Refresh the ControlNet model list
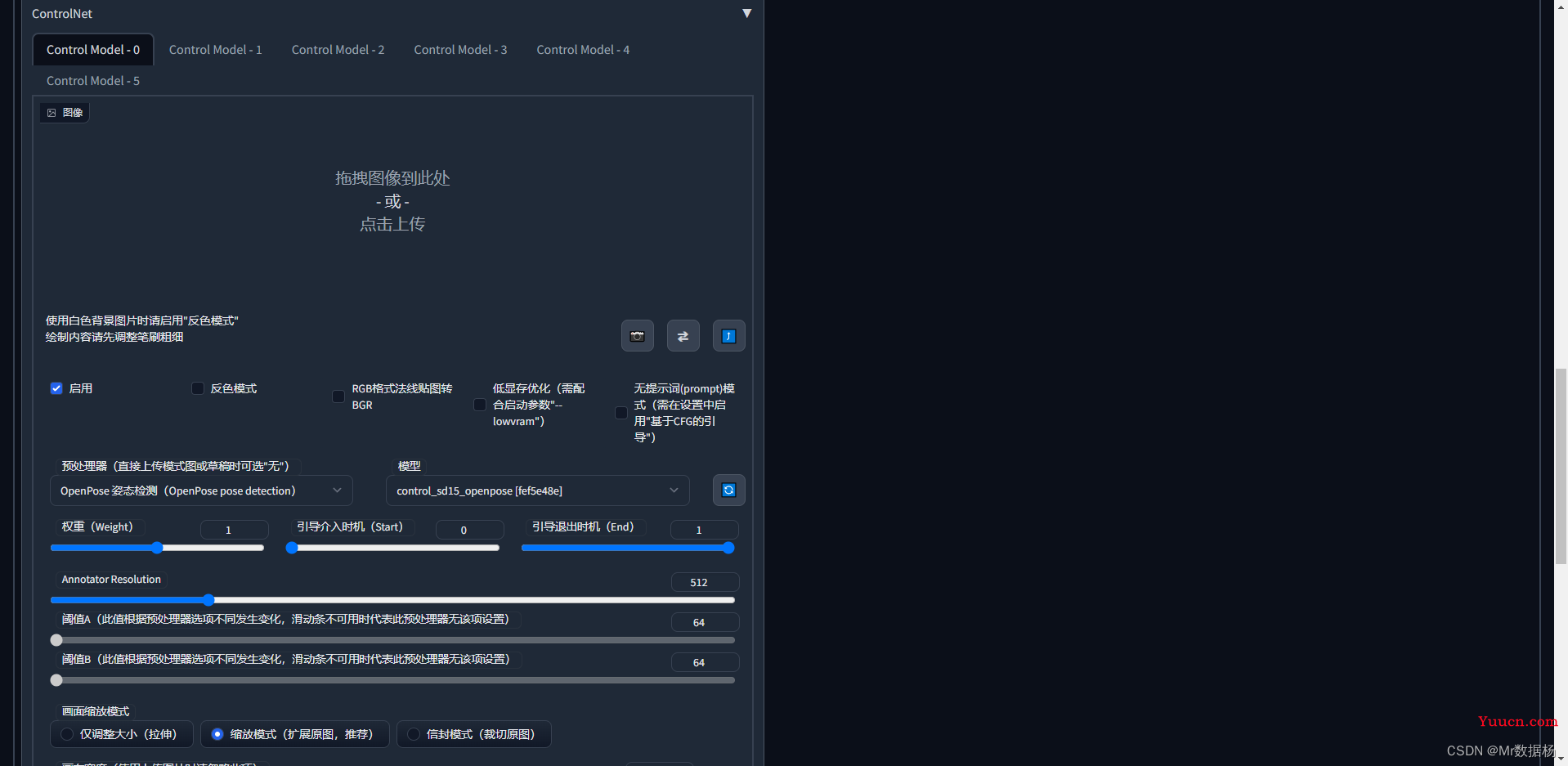This screenshot has height=766, width=1568. 728,491
